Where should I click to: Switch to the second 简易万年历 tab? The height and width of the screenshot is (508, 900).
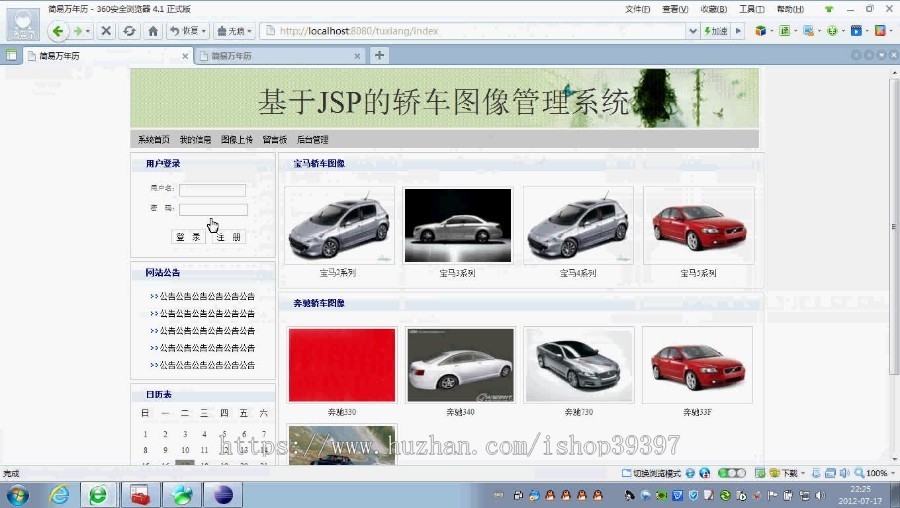(x=280, y=56)
